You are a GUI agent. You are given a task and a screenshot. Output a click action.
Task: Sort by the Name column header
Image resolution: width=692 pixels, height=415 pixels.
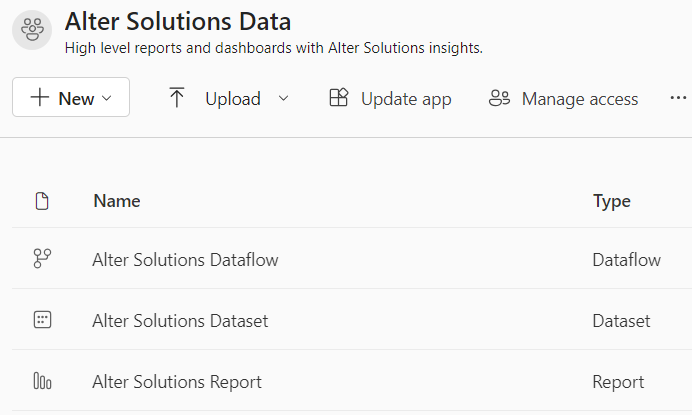116,201
